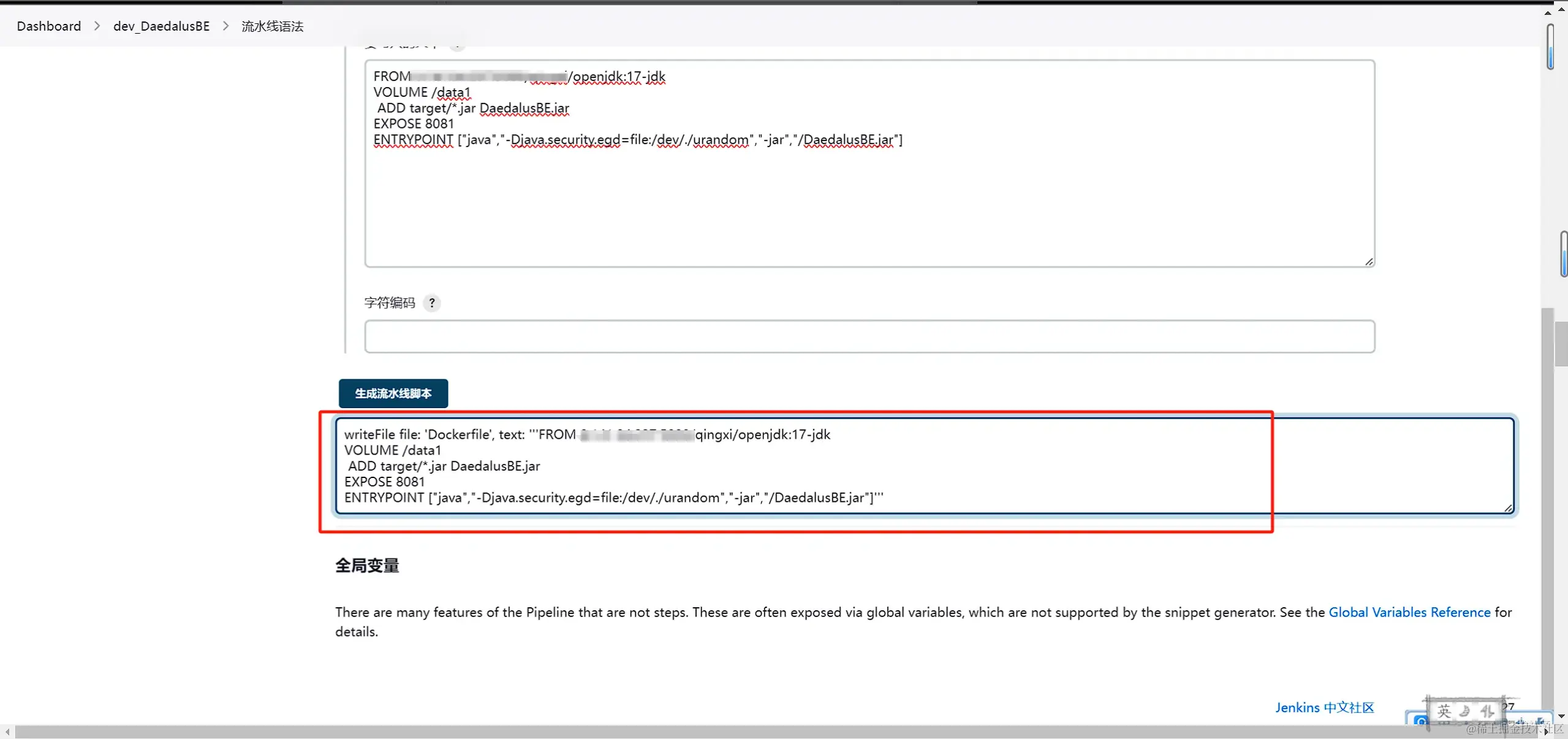Click the horizontal scrollbar track at bottom
Screen dimensions: 1568x739
[x=735, y=732]
